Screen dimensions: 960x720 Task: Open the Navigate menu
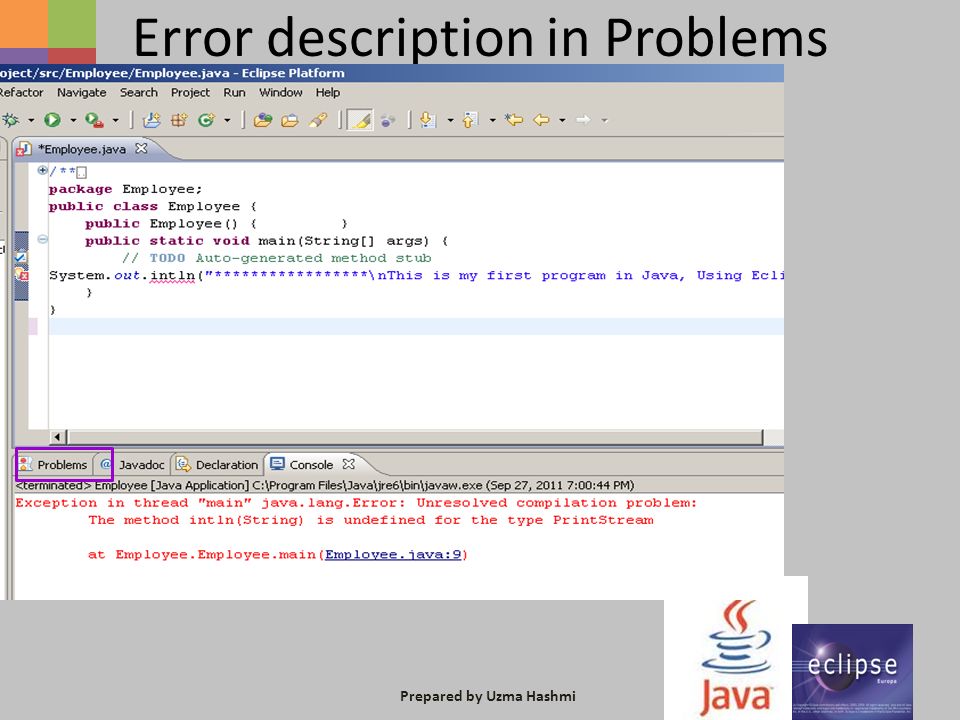[x=81, y=92]
